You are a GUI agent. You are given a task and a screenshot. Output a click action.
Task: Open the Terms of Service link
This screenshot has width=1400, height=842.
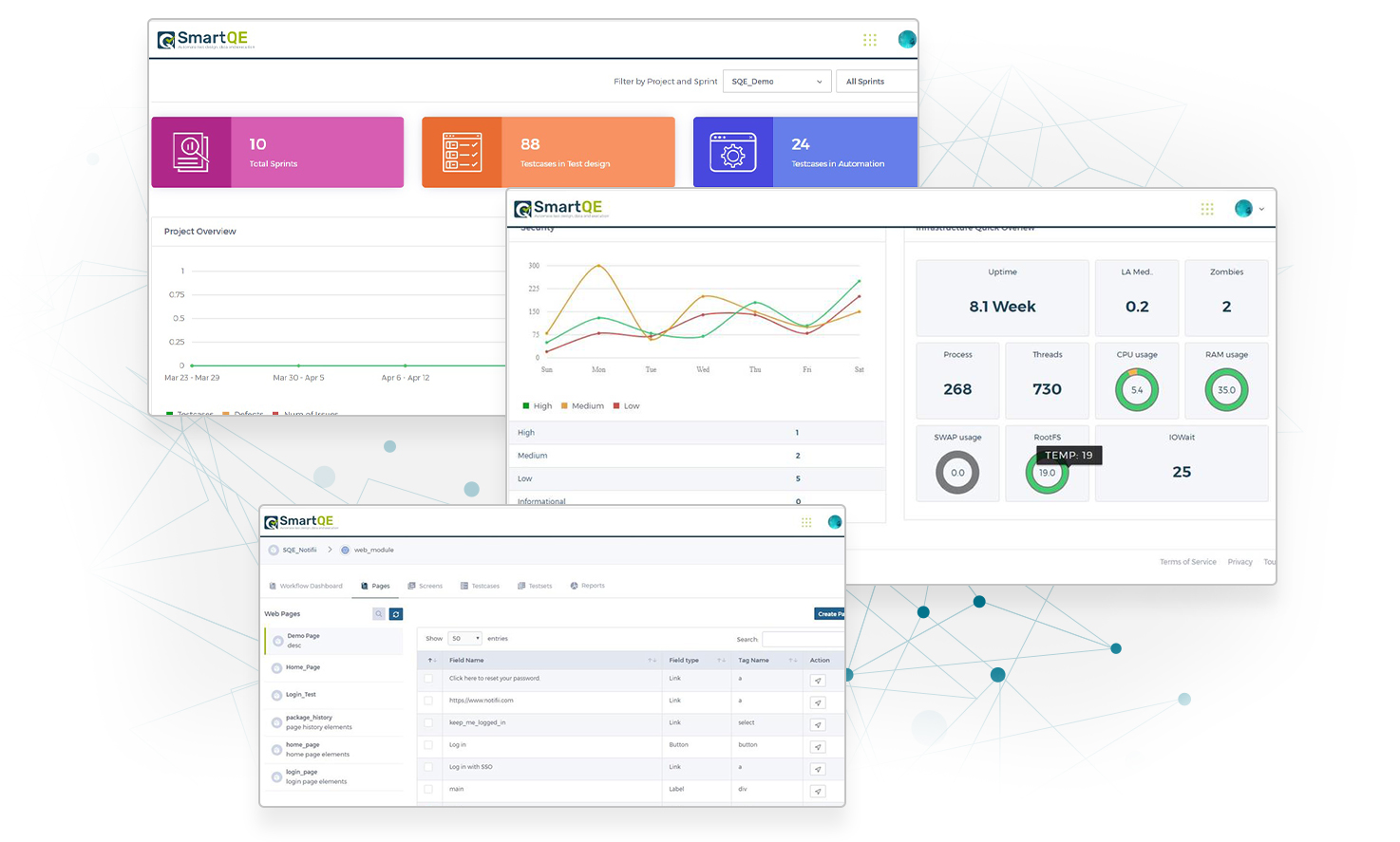(x=1187, y=562)
